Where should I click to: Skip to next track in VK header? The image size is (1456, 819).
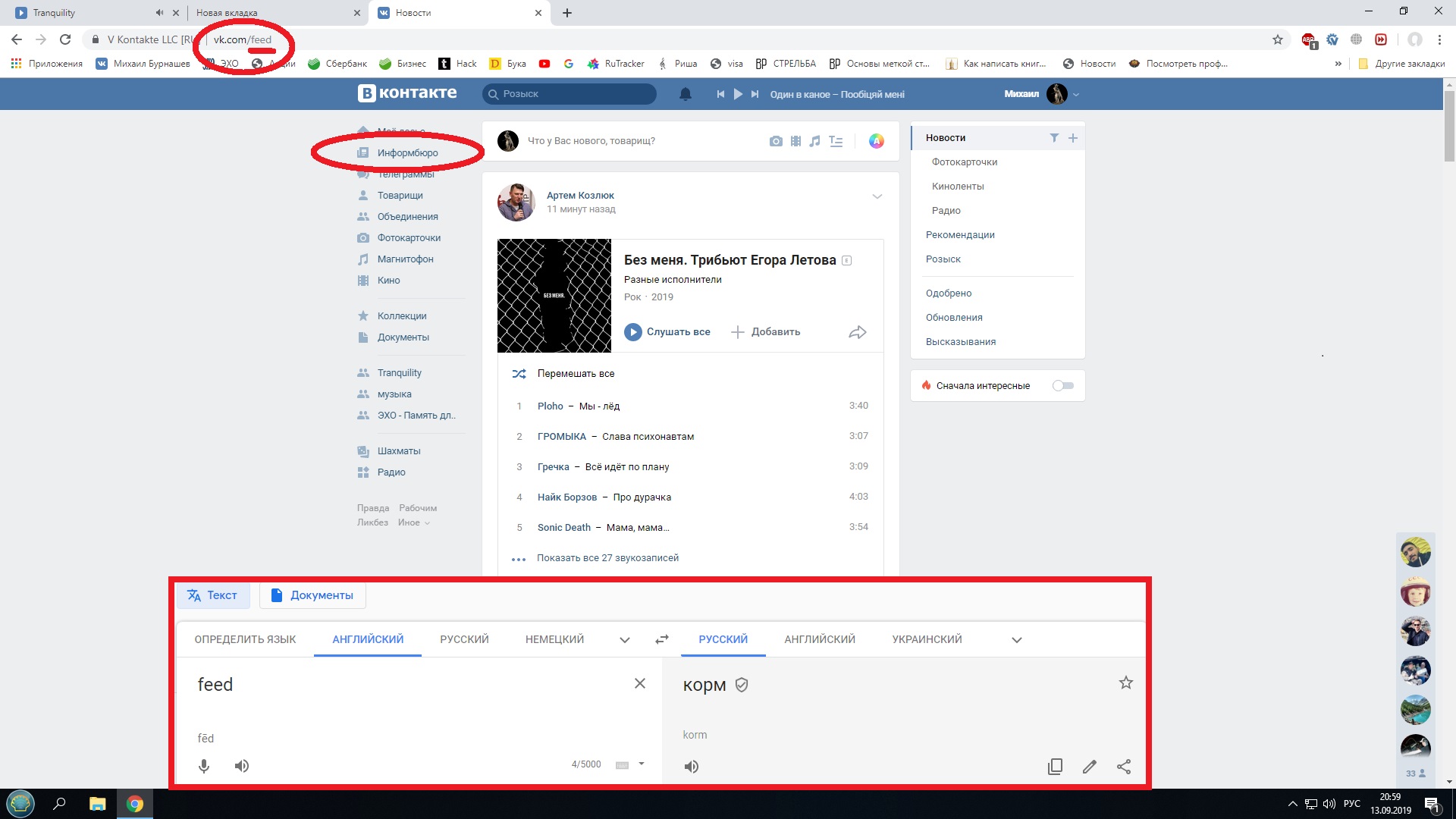[755, 94]
